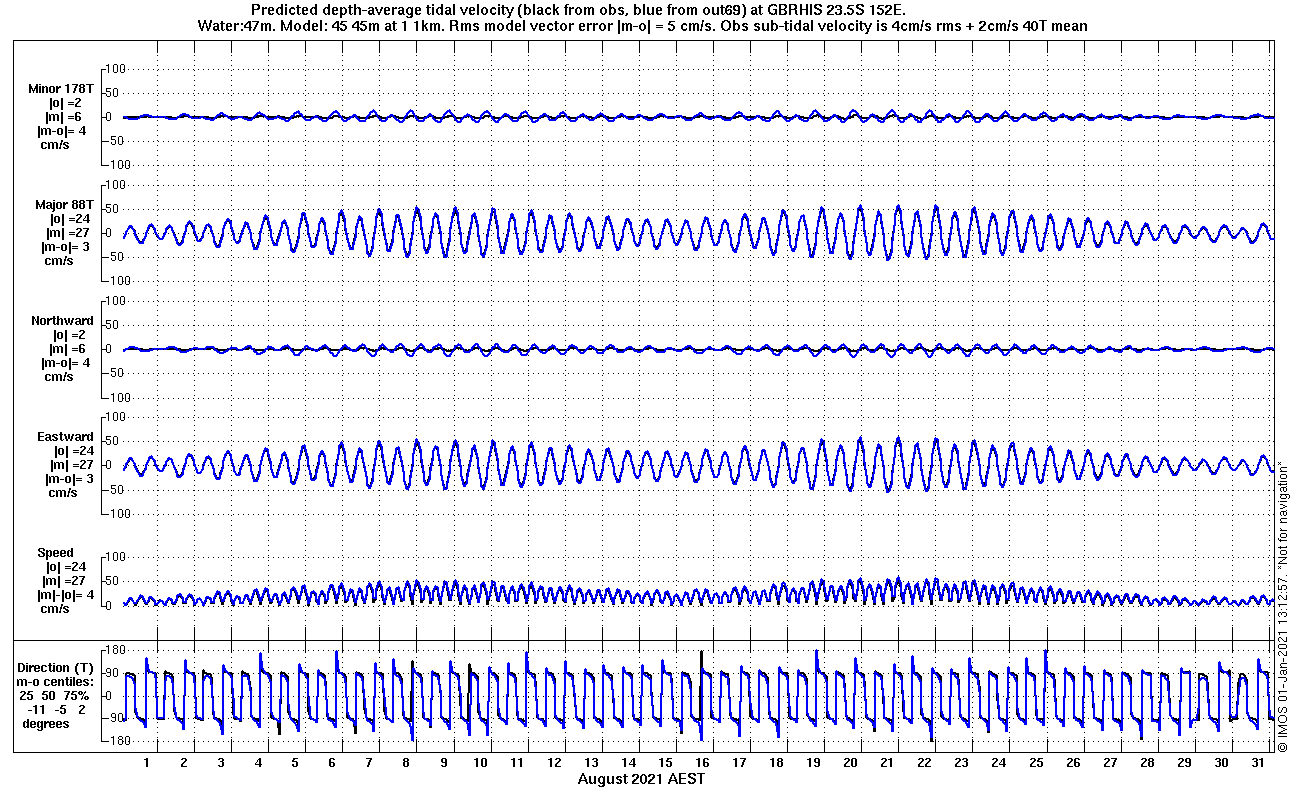Click the "-11 -5 2" centile values
Viewport: 1300px width, 800px height.
pyautogui.click(x=58, y=709)
